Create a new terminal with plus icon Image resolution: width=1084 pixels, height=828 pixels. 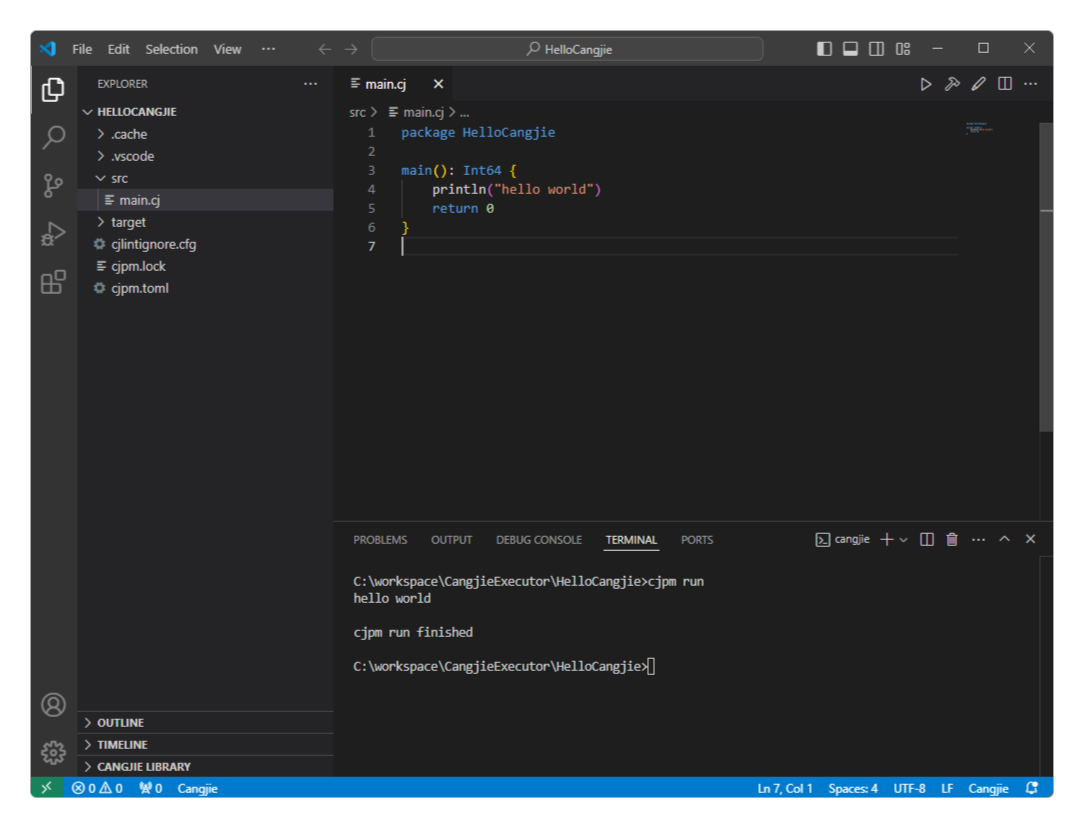[887, 540]
